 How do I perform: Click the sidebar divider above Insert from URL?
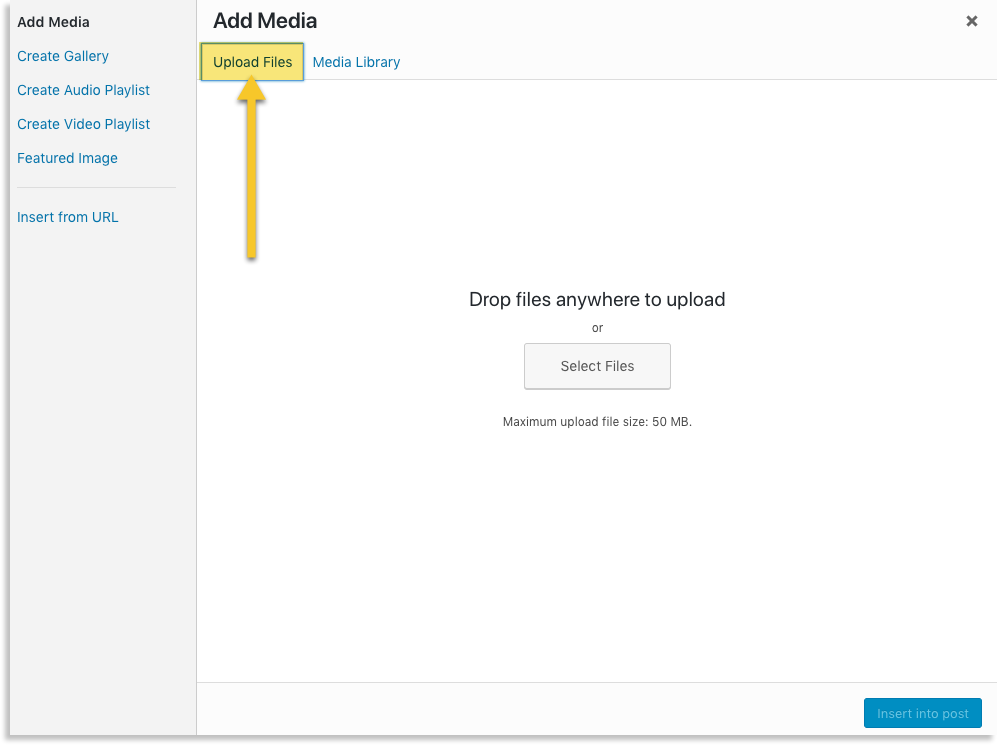[x=96, y=187]
